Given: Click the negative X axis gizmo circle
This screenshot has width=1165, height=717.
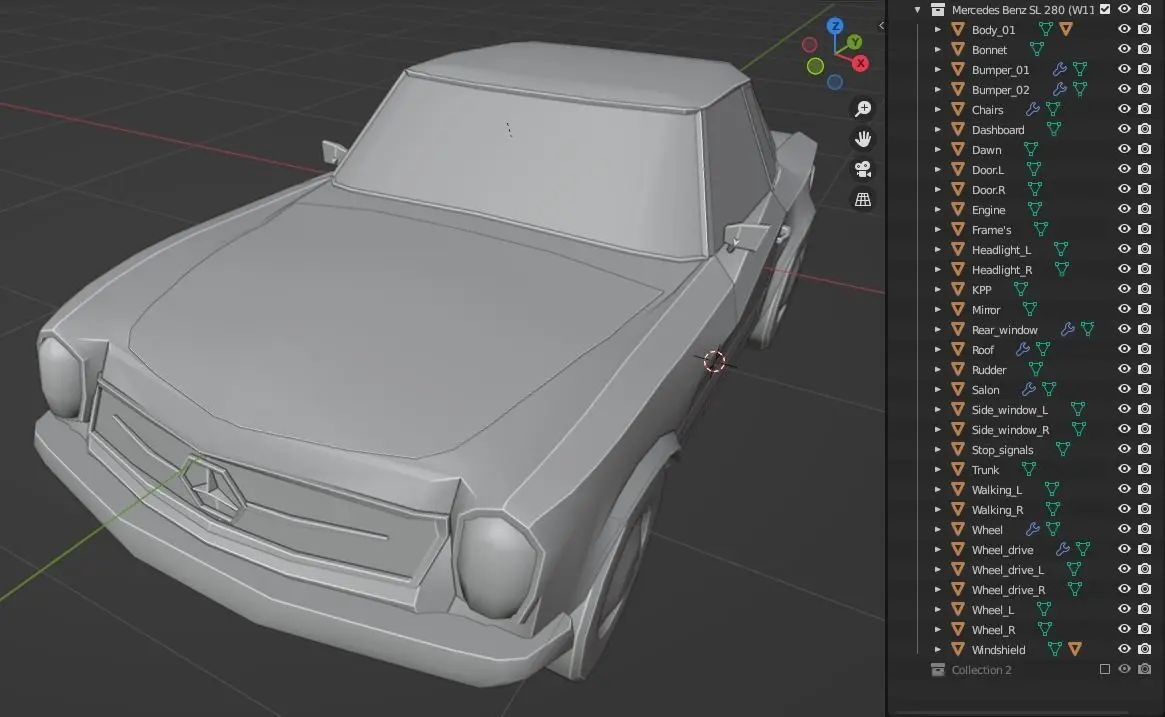Looking at the screenshot, I should pyautogui.click(x=810, y=45).
